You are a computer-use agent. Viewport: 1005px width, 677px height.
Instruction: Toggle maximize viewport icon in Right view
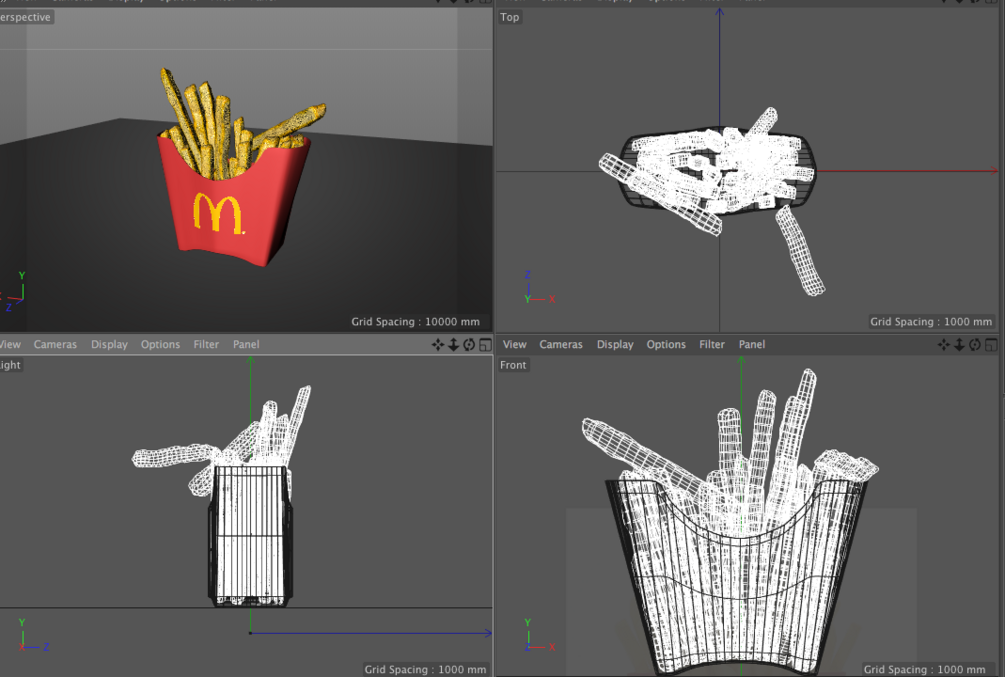486,345
